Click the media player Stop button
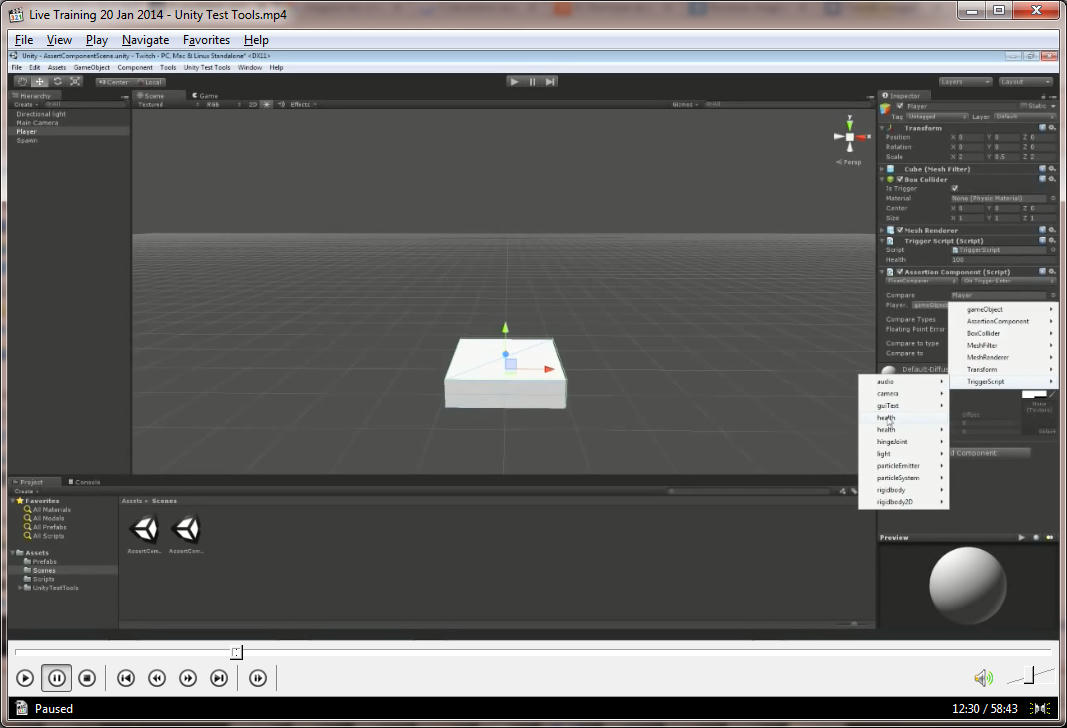 pos(87,678)
